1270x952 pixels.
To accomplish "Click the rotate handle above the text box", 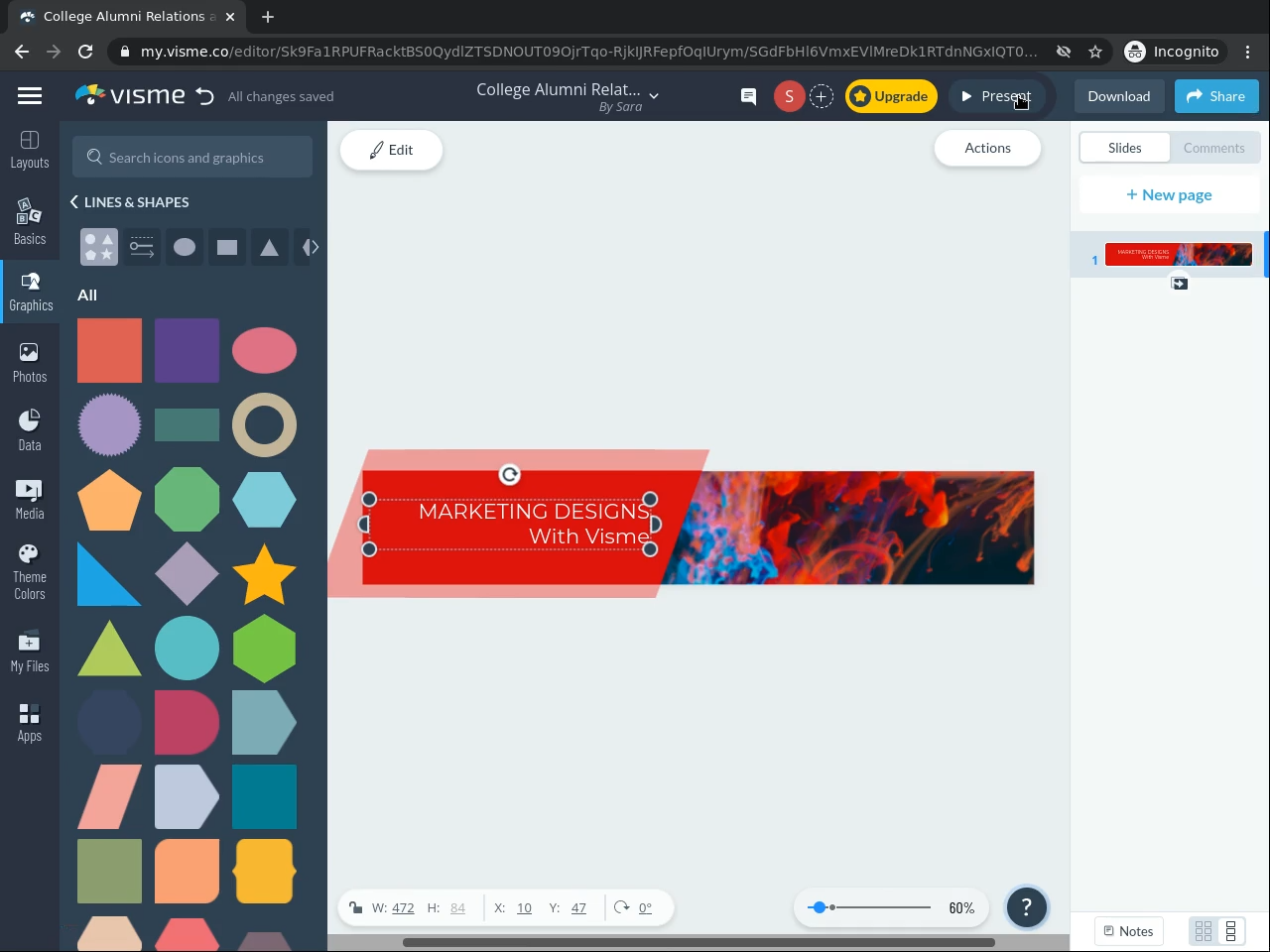I will (x=510, y=475).
